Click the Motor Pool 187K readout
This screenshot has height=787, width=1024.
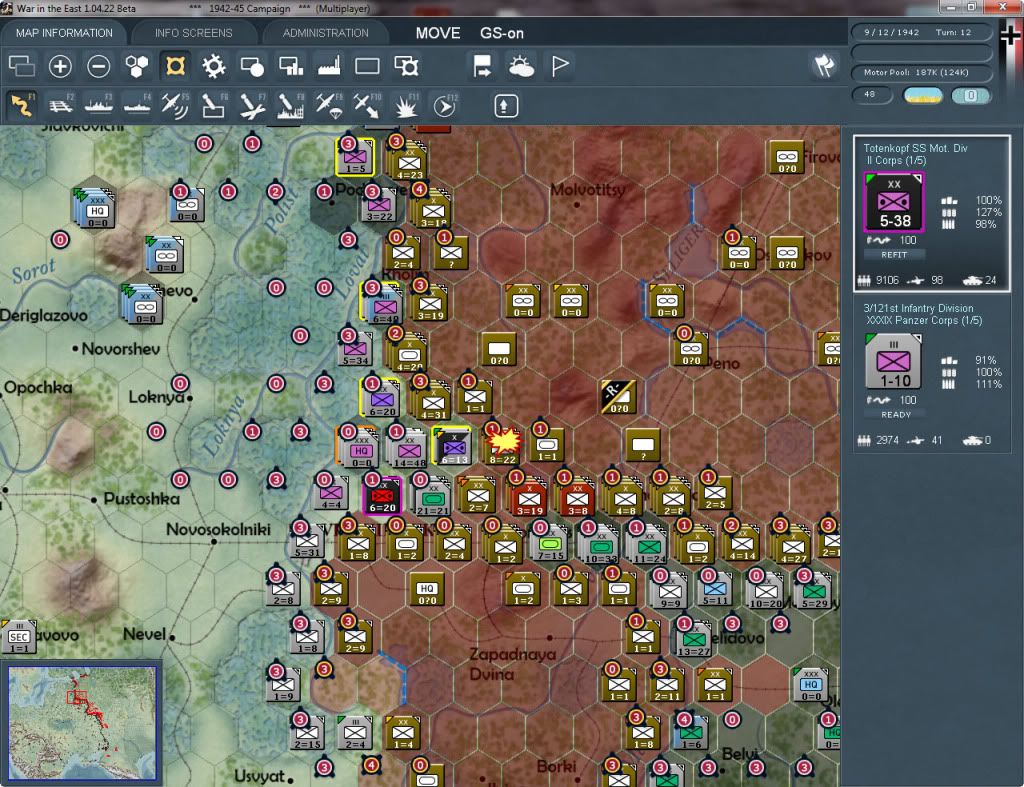point(921,72)
